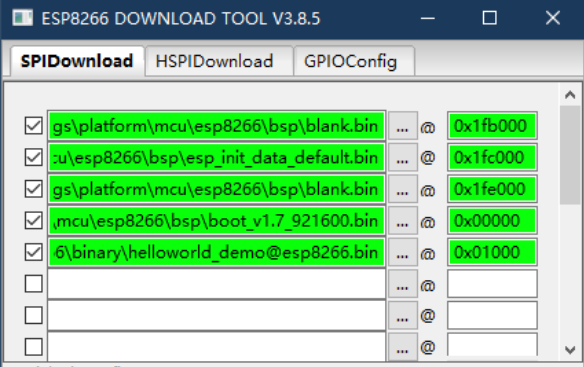Image resolution: width=584 pixels, height=367 pixels.
Task: Click the empty path field in the sixth row
Action: pos(216,284)
